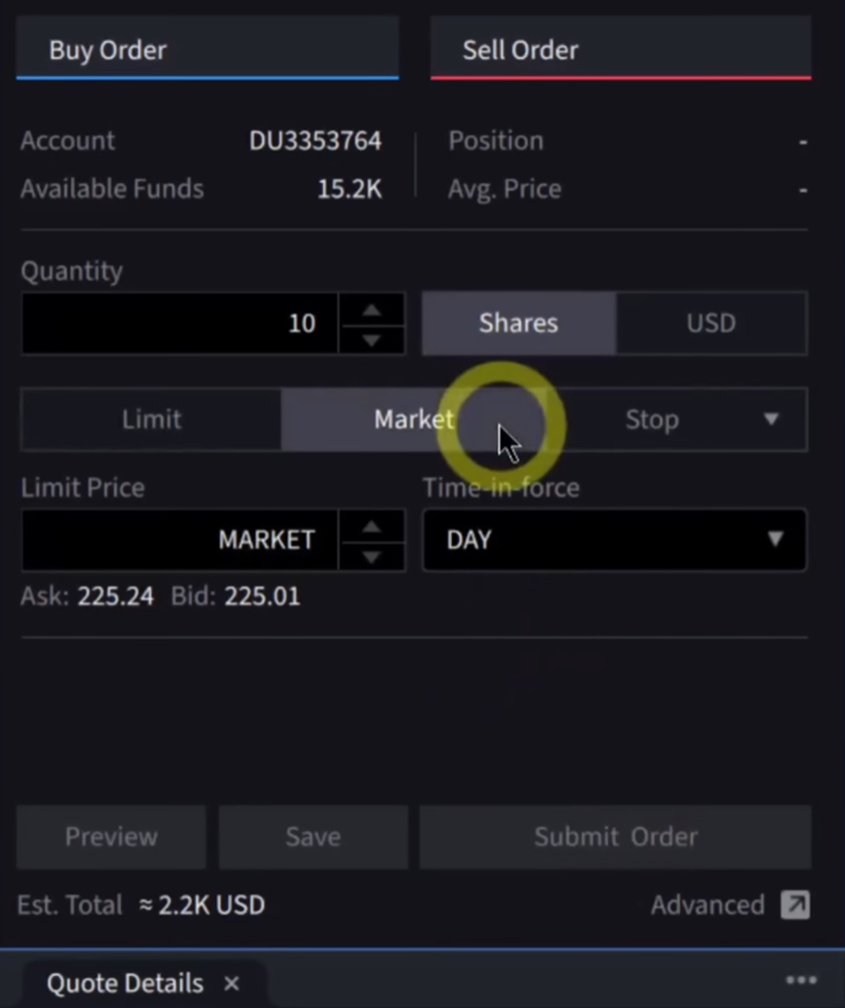
Task: Click the Submit Order button
Action: click(615, 837)
